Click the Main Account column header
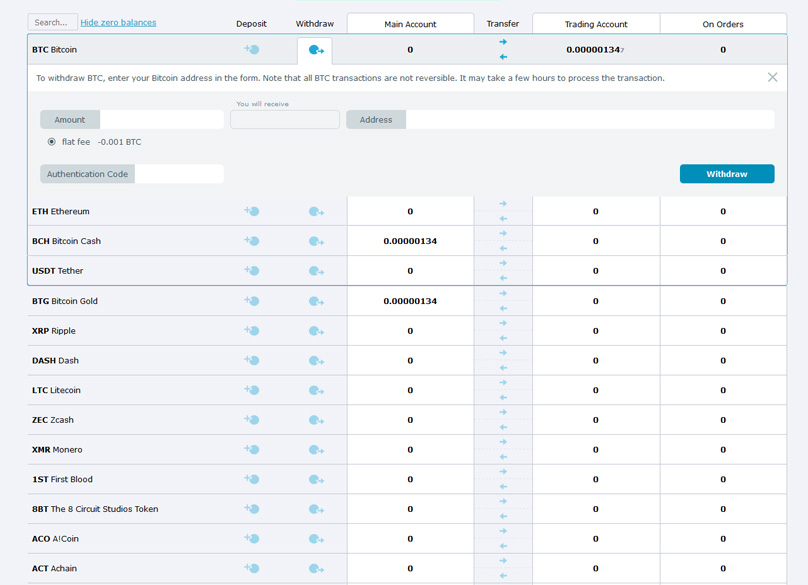808x585 pixels. tap(410, 24)
